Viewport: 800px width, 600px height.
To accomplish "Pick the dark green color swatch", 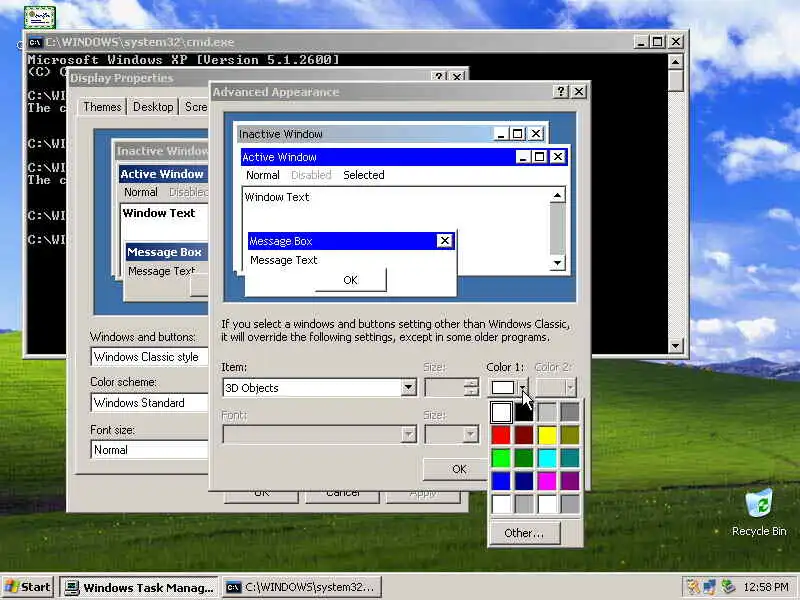I will click(523, 458).
